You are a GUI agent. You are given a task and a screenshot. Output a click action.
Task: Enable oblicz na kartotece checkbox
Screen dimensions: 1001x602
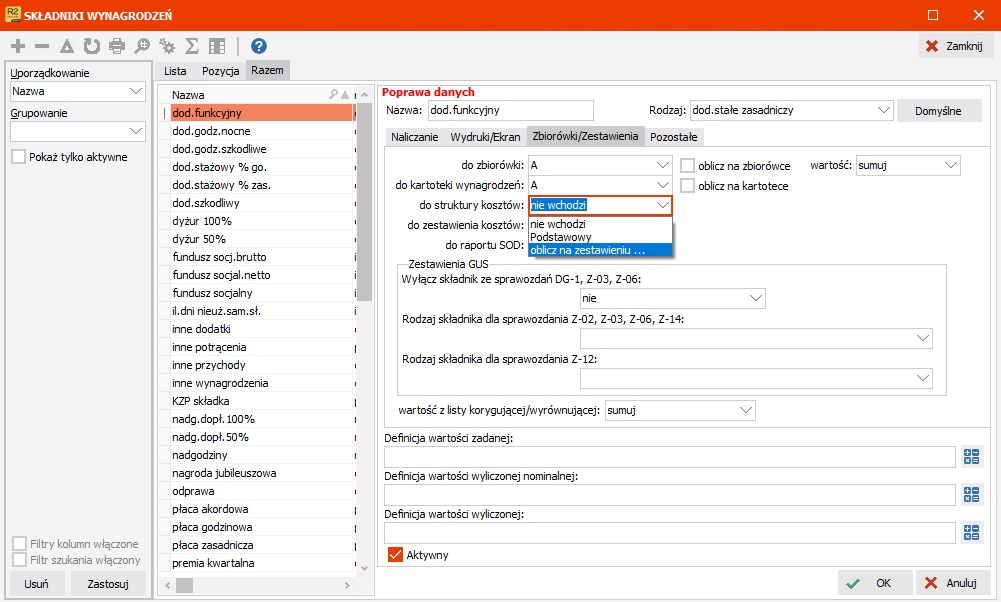pos(688,186)
